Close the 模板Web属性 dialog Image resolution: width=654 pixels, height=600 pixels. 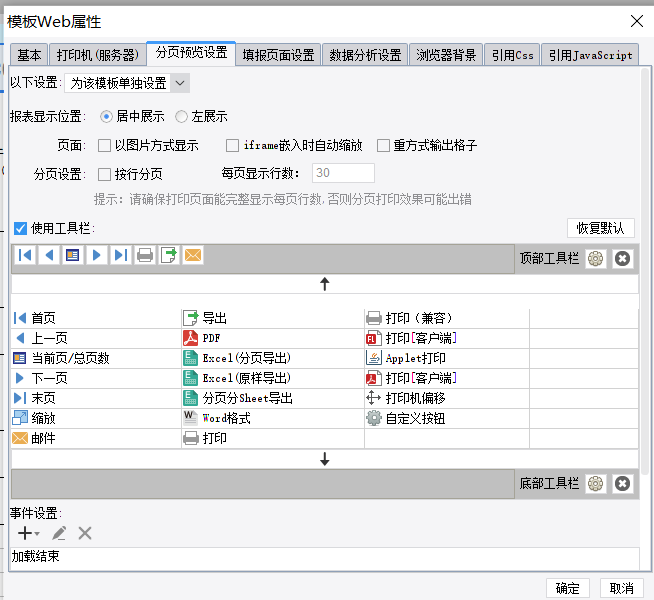[x=636, y=21]
